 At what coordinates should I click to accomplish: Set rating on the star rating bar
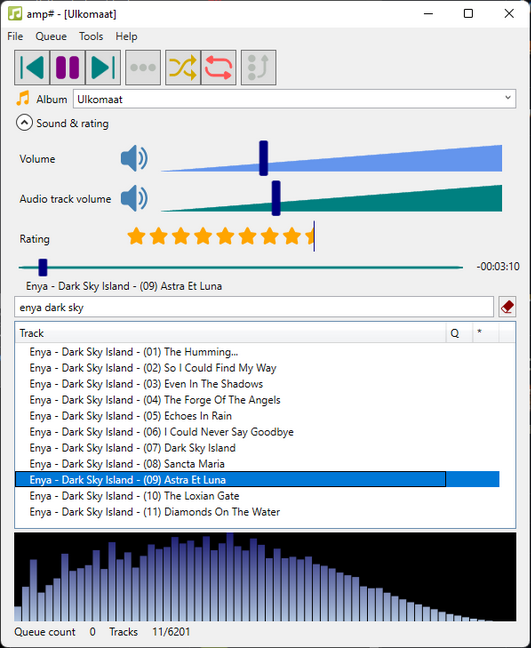click(x=221, y=236)
